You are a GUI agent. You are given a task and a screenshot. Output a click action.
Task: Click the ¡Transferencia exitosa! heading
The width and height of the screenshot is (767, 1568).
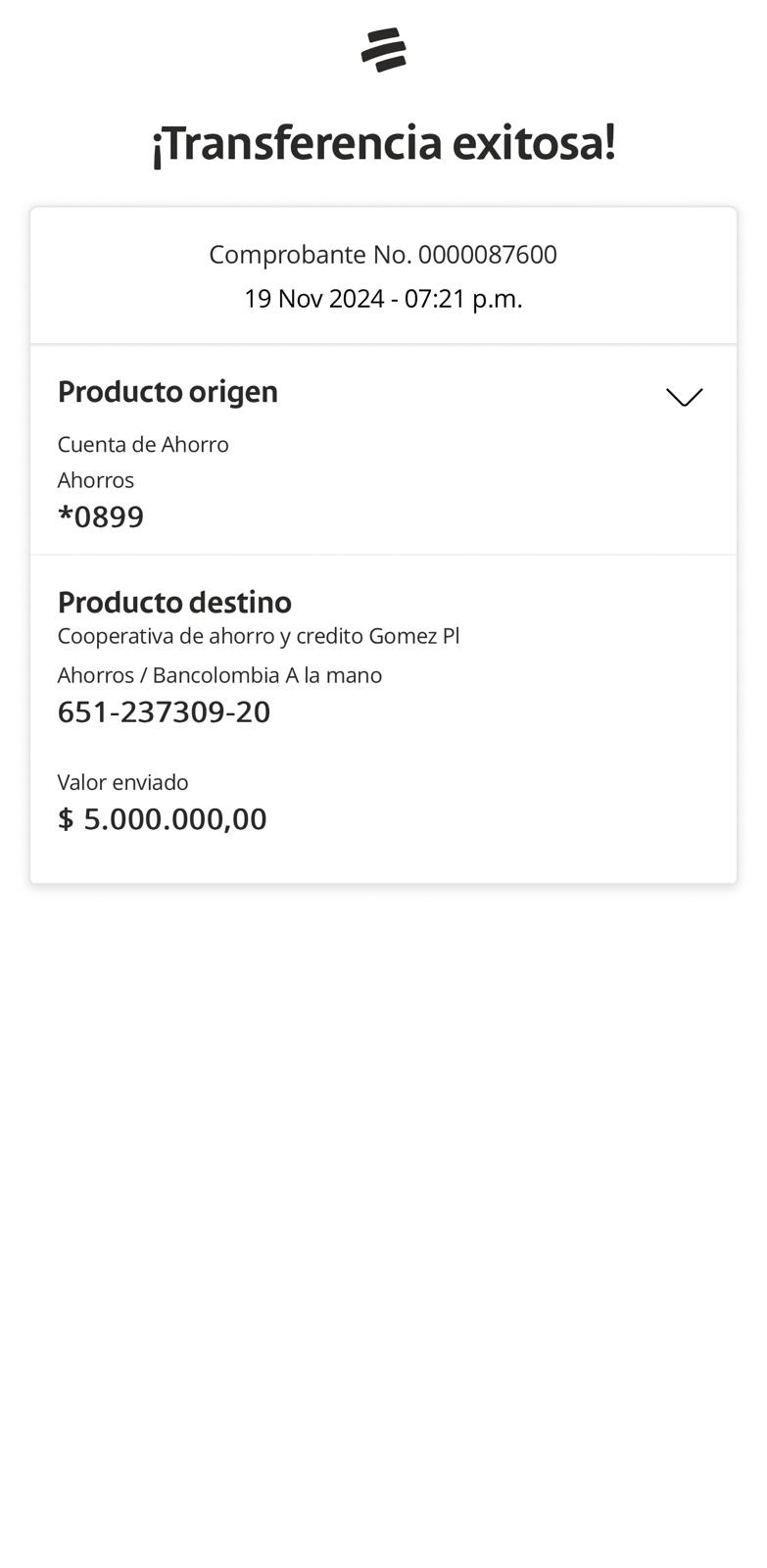click(383, 143)
